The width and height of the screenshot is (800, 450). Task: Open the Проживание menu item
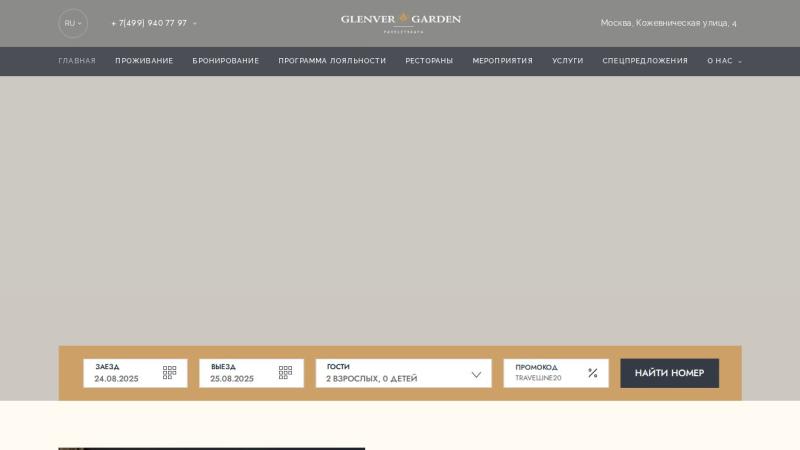(x=144, y=61)
